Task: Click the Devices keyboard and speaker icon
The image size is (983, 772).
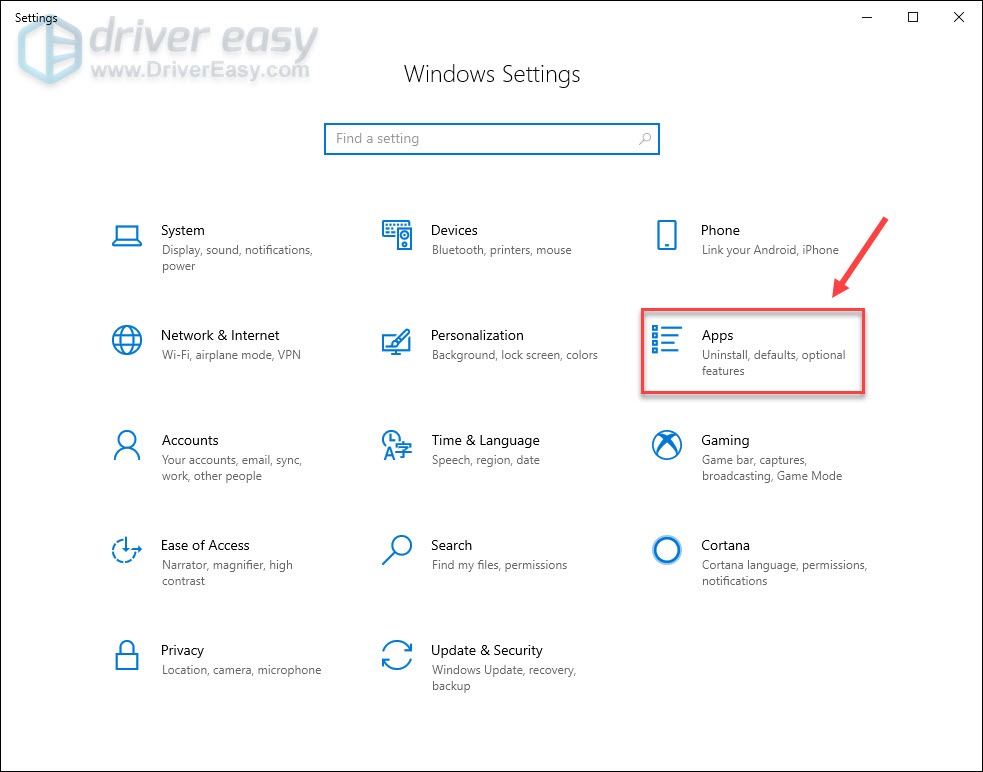Action: (397, 235)
